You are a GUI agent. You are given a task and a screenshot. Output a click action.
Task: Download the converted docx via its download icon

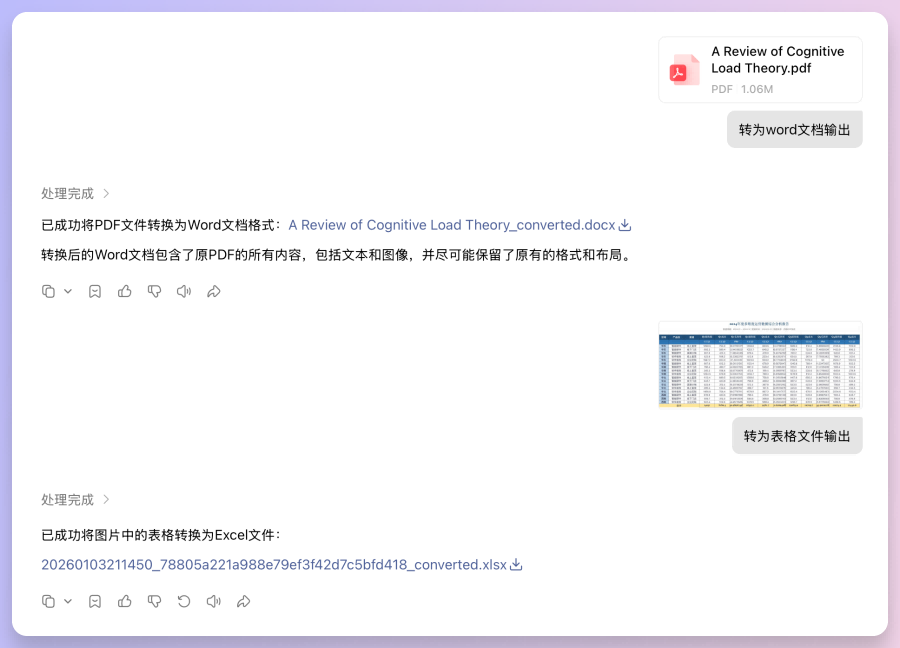(x=625, y=225)
